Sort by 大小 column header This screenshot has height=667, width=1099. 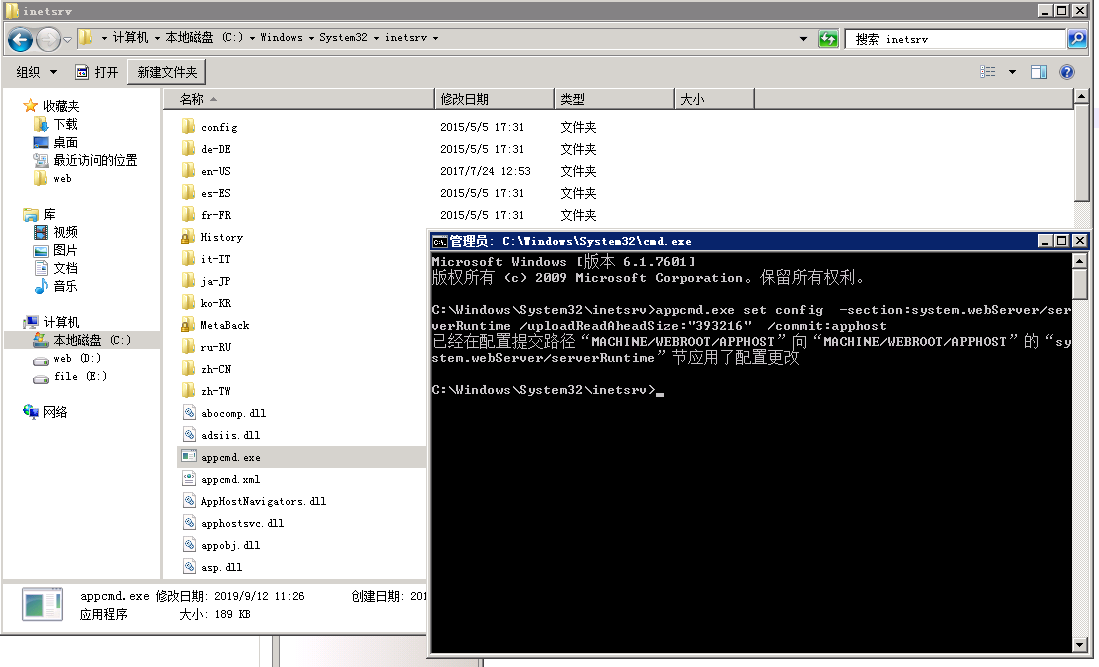pos(714,99)
